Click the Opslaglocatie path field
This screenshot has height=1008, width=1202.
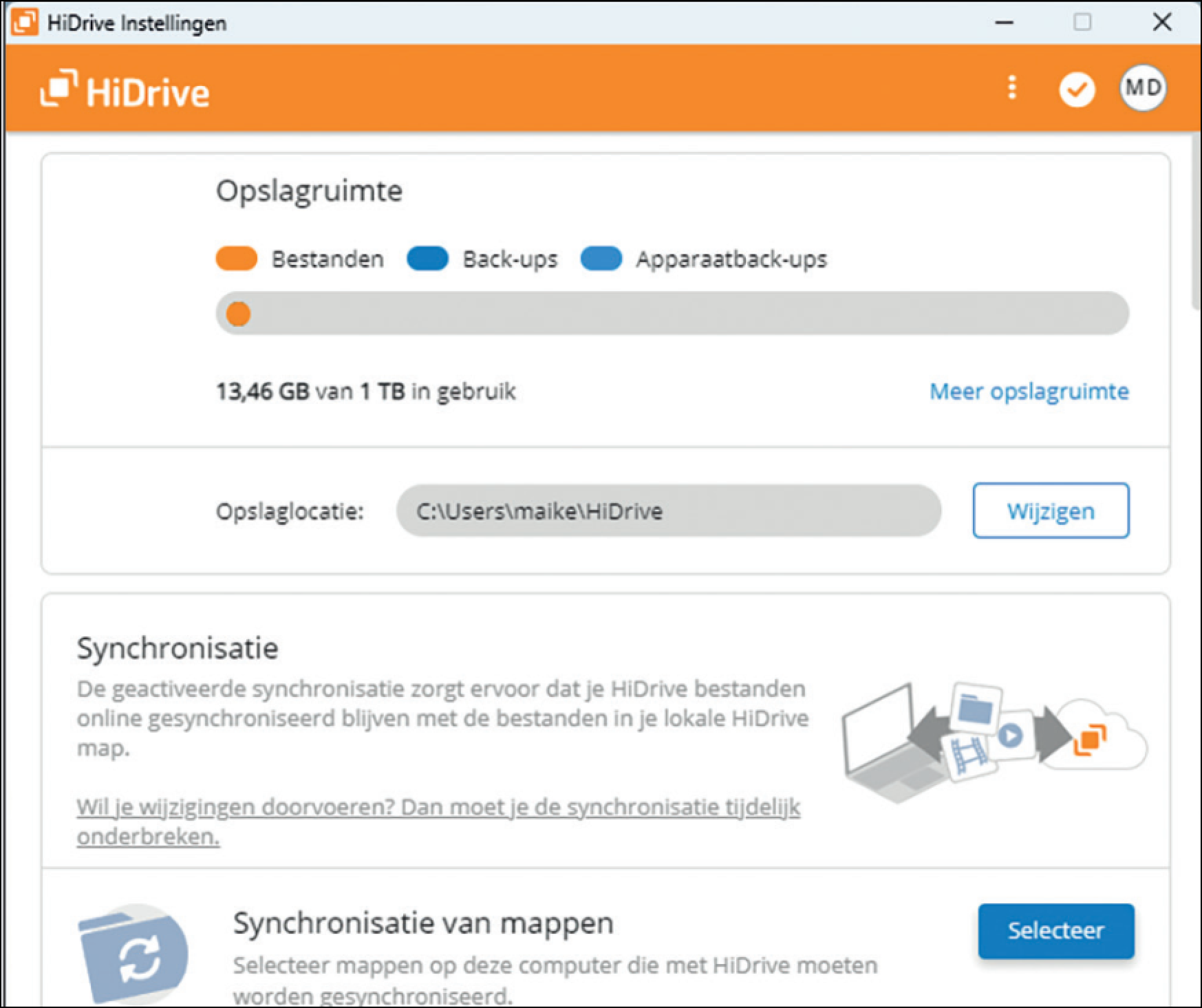pos(669,511)
